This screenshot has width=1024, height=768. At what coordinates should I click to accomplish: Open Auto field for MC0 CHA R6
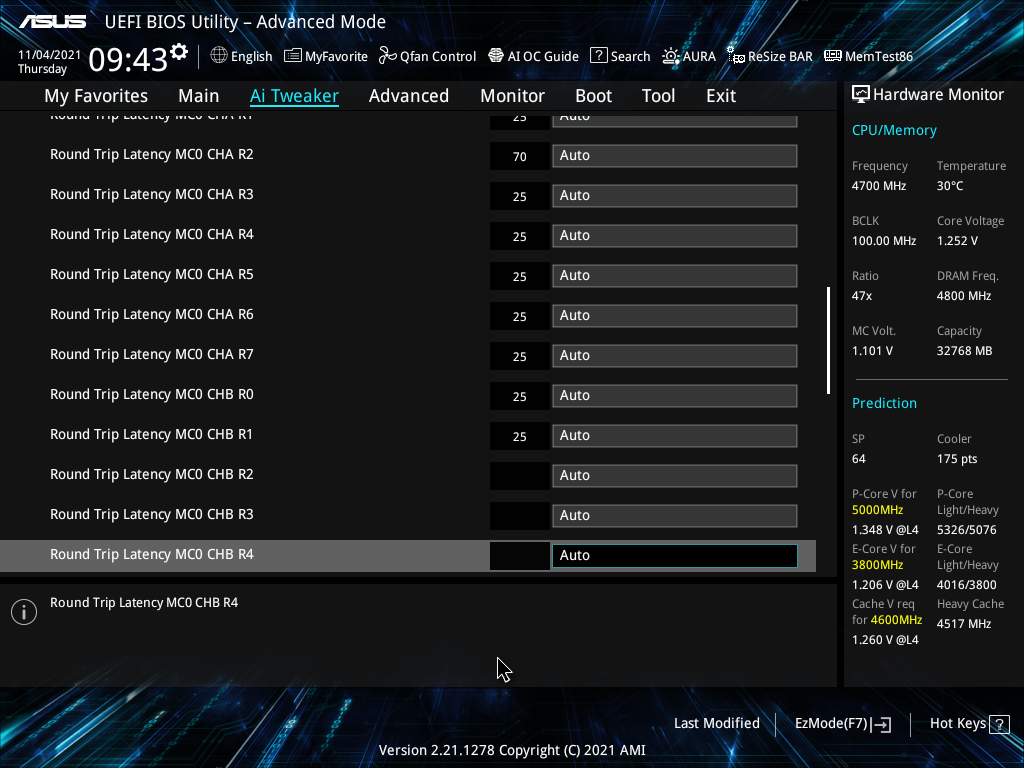click(x=675, y=315)
